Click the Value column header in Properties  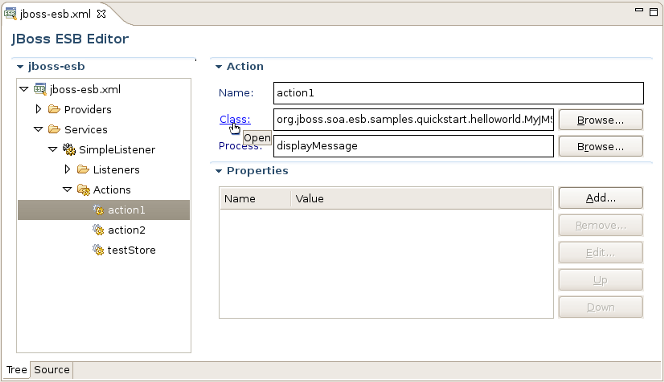click(x=421, y=199)
